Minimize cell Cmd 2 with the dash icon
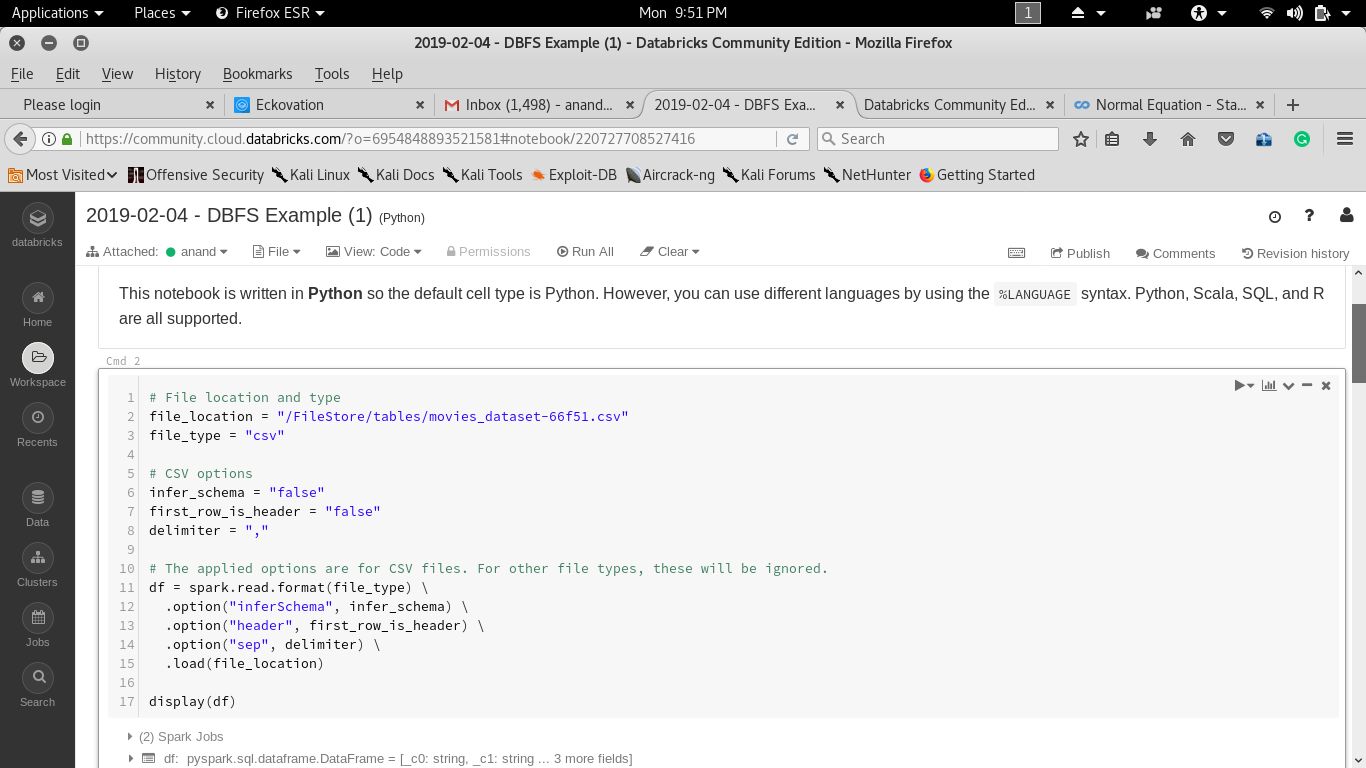The height and width of the screenshot is (768, 1366). click(x=1307, y=385)
